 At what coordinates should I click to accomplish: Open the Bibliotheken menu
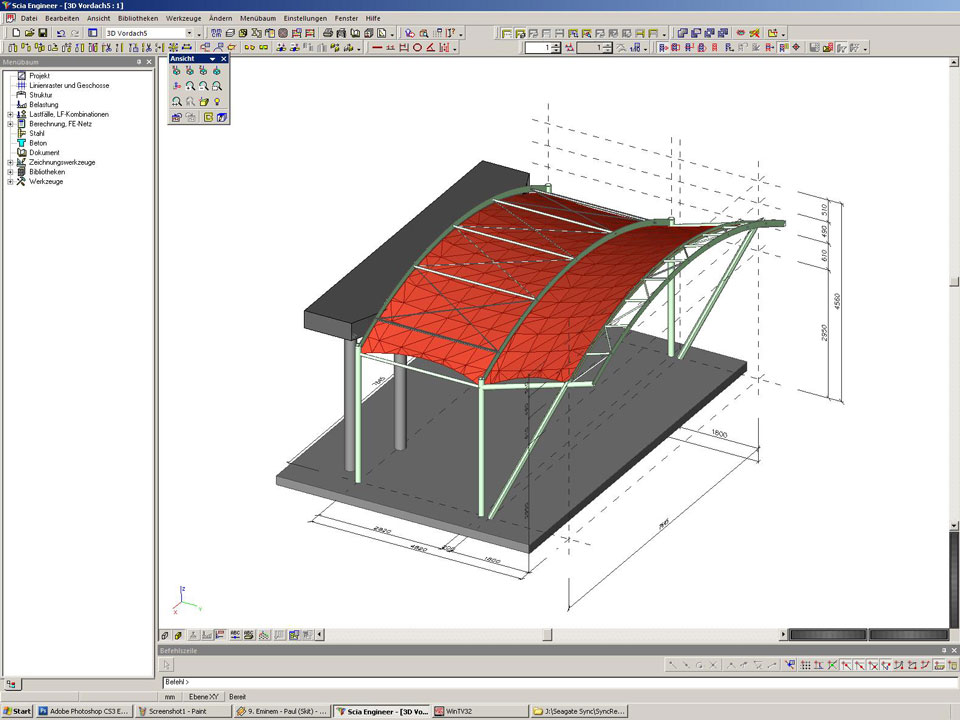click(x=137, y=18)
